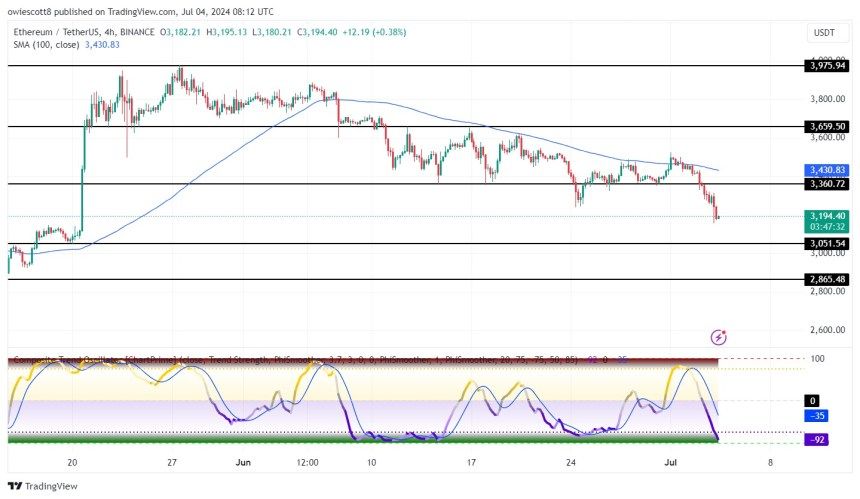860x499 pixels.
Task: Click the 12:00 marker on time axis
Action: 307,462
